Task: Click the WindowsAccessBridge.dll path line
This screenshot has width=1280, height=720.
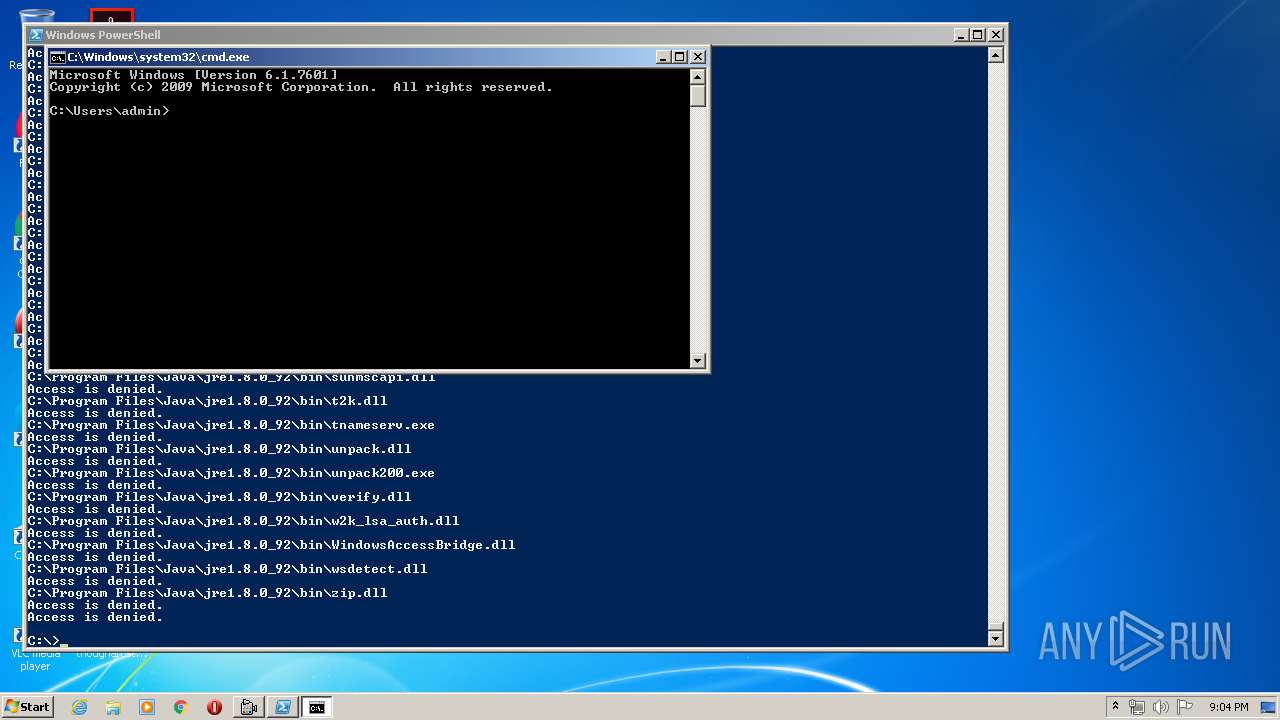Action: [x=271, y=545]
